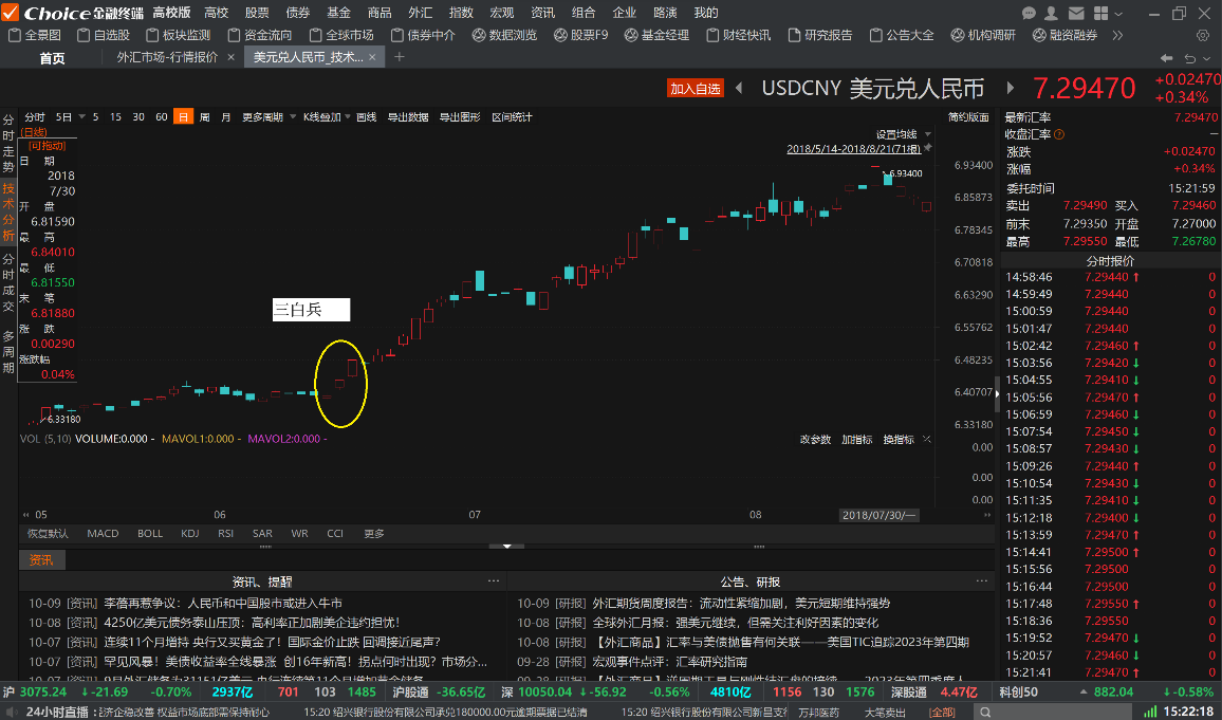Select the KDJ indicator
Viewport: 1222px width, 720px height.
pos(190,534)
